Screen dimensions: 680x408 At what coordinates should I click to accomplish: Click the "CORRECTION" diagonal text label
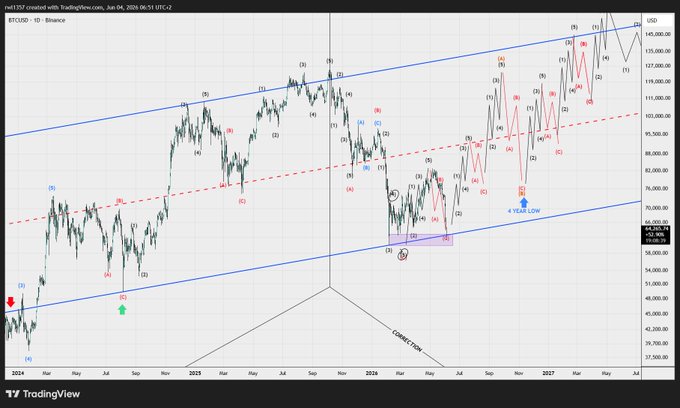(407, 341)
